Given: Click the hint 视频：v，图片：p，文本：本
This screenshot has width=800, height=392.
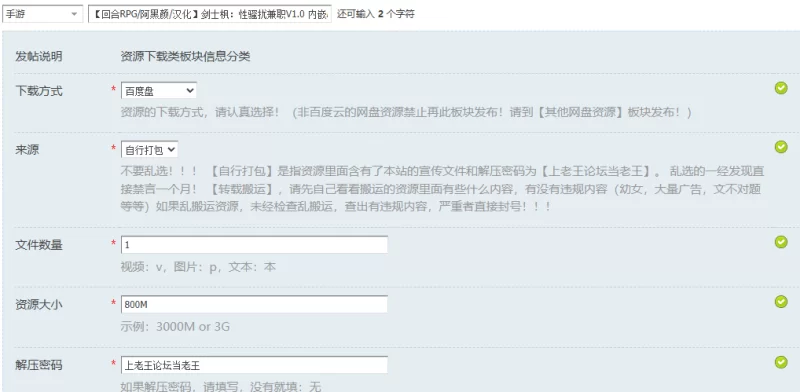Looking at the screenshot, I should [198, 267].
